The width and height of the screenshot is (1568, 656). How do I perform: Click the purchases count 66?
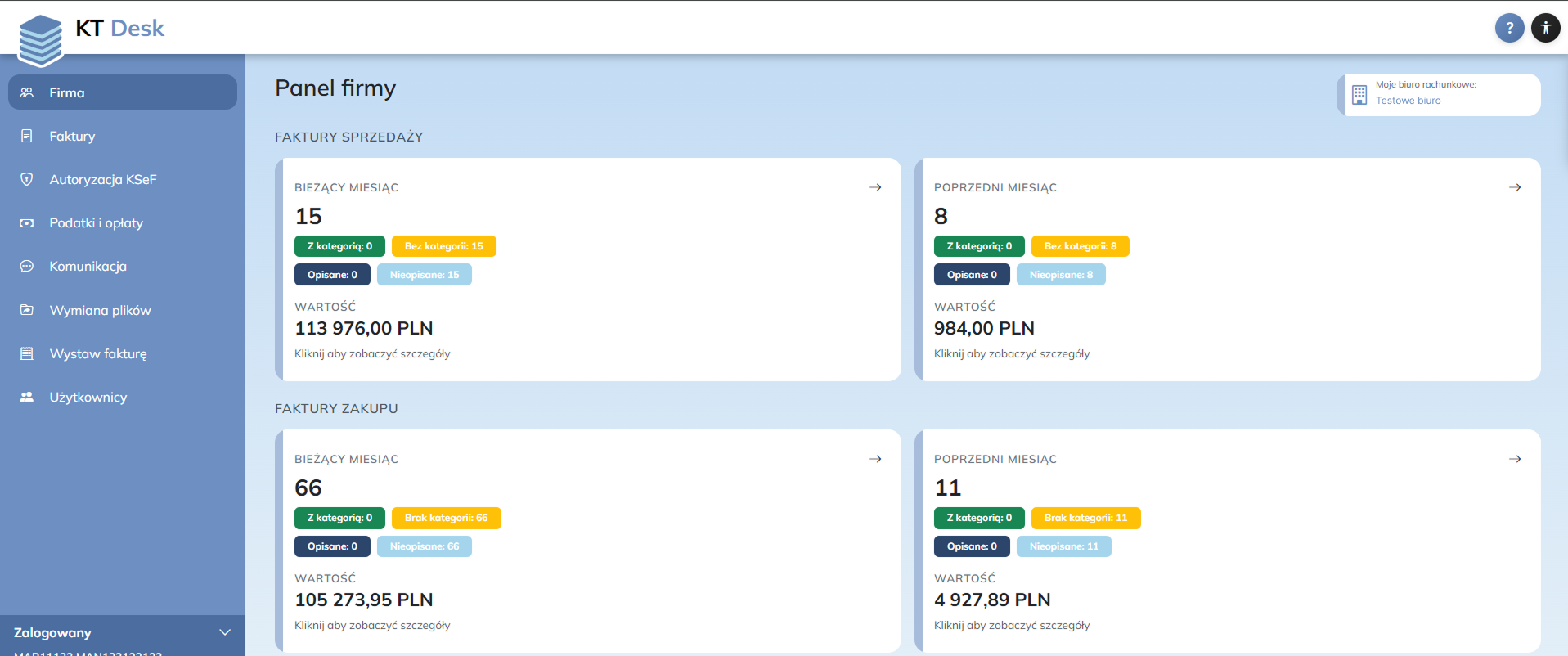(x=308, y=488)
